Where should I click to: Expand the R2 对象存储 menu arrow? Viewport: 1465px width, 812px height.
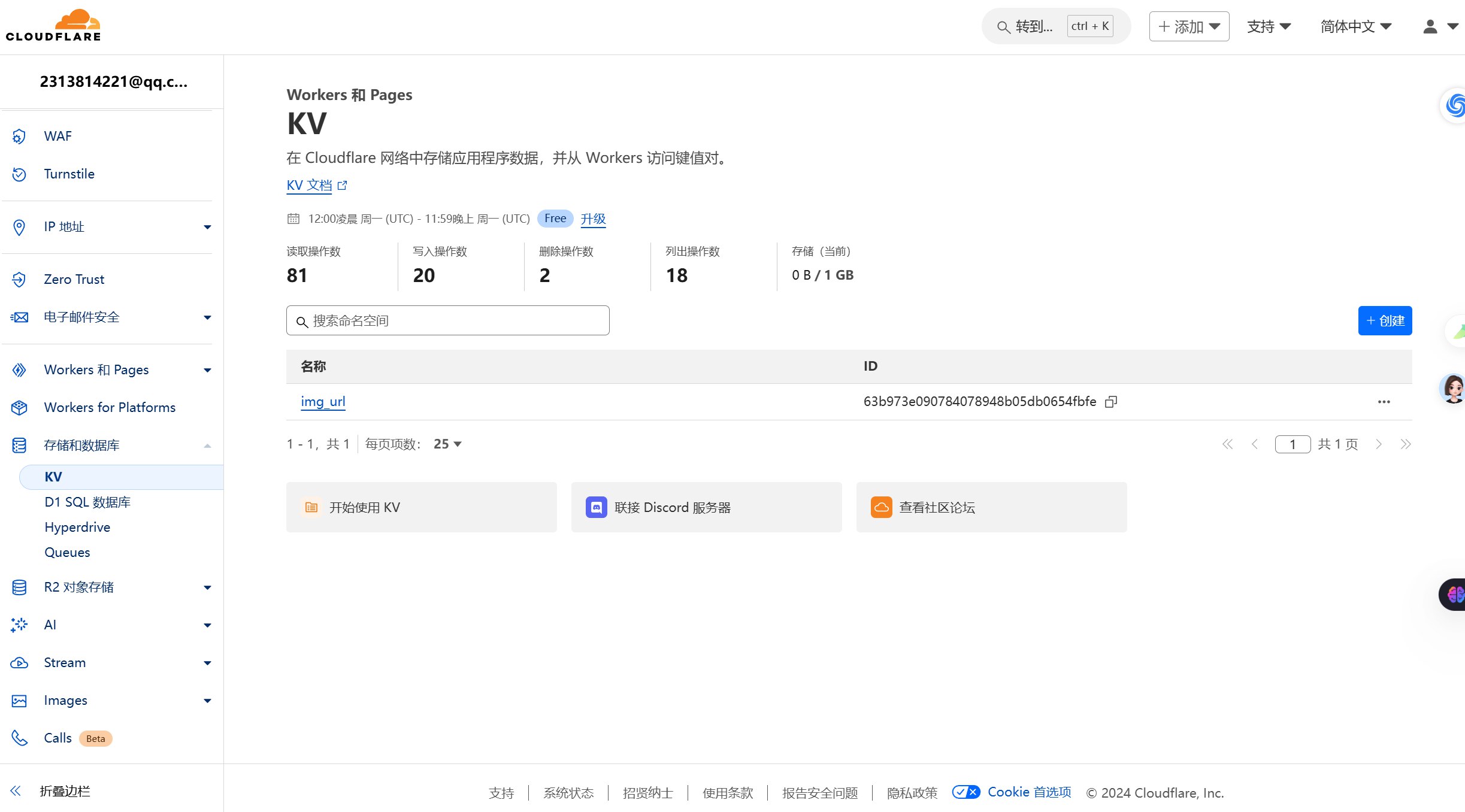(207, 587)
